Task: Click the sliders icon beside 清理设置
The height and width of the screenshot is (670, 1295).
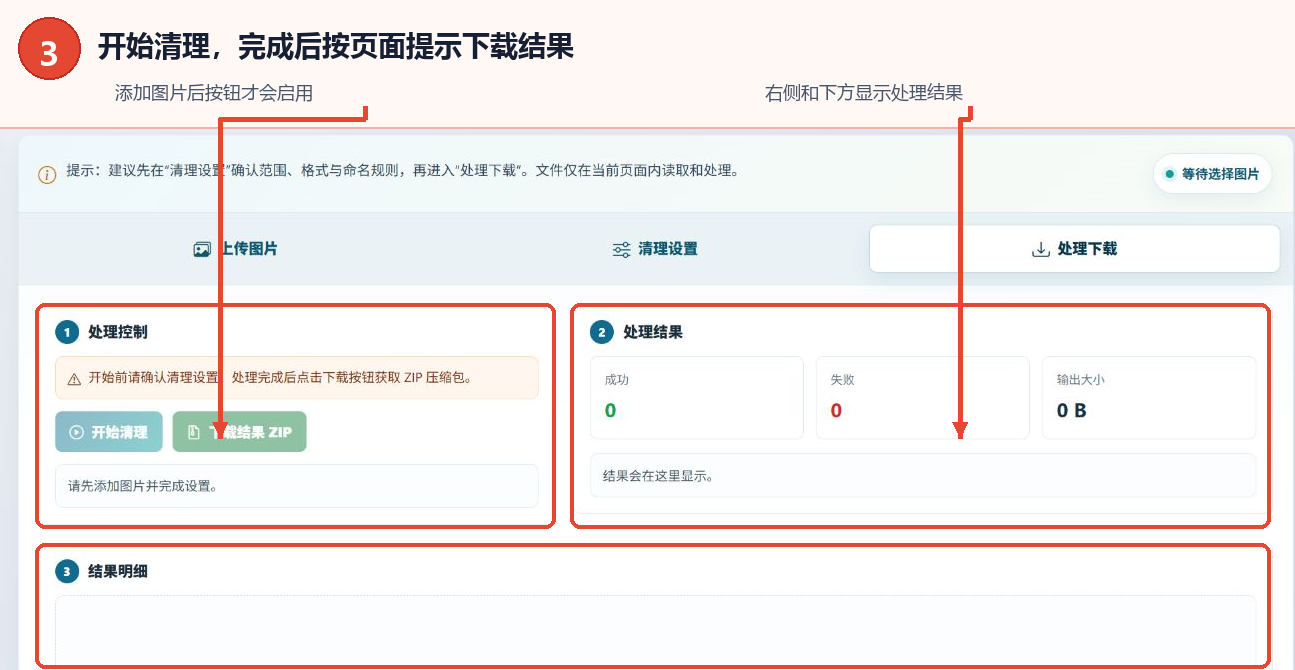Action: [621, 249]
